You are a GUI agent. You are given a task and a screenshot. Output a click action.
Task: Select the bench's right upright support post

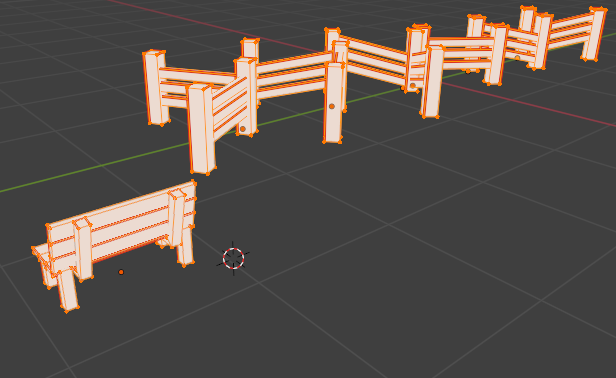[176, 218]
